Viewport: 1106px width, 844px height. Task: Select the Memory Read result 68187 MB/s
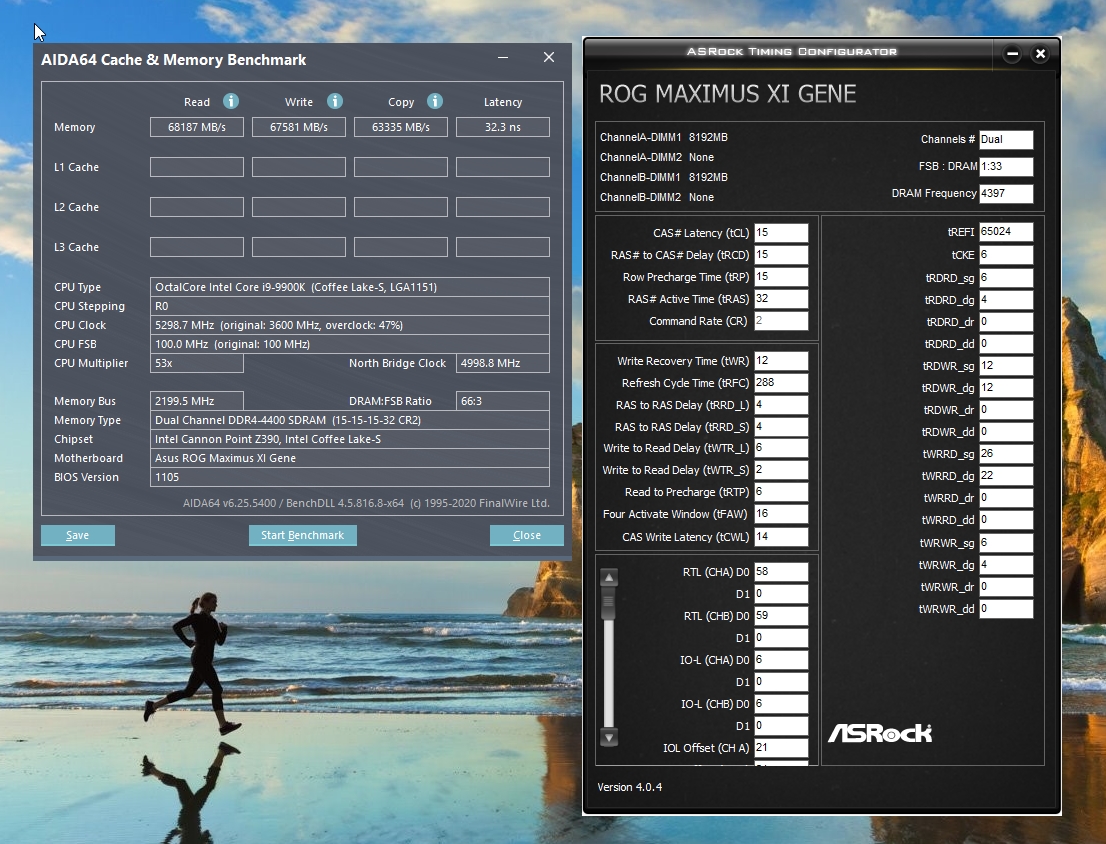click(x=197, y=127)
